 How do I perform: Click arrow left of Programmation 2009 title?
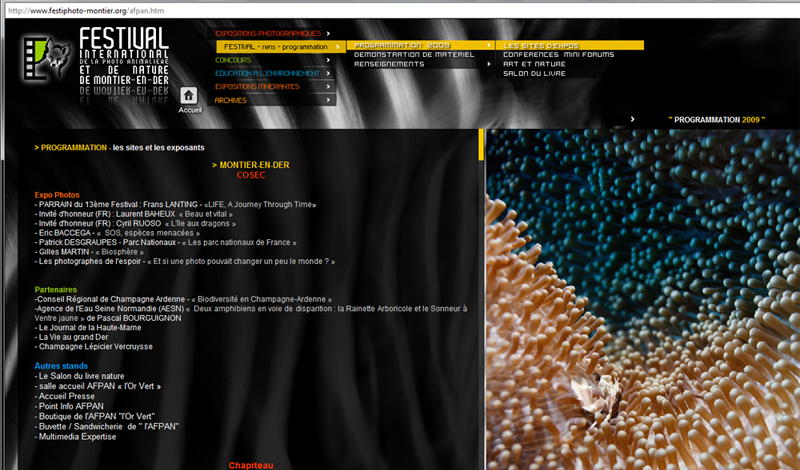[x=632, y=119]
